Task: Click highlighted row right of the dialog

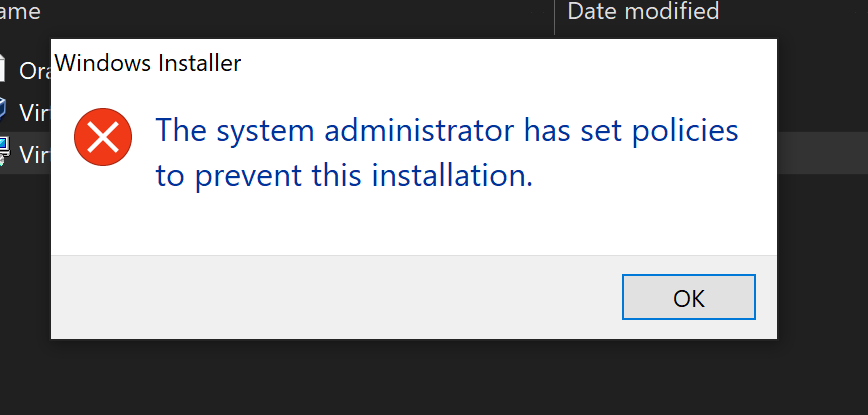Action: pyautogui.click(x=822, y=153)
